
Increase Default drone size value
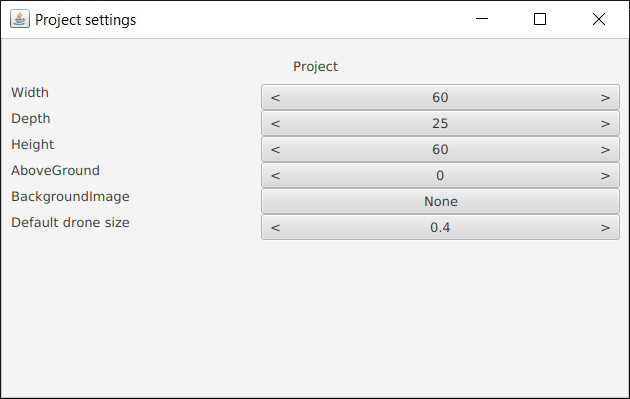click(605, 228)
